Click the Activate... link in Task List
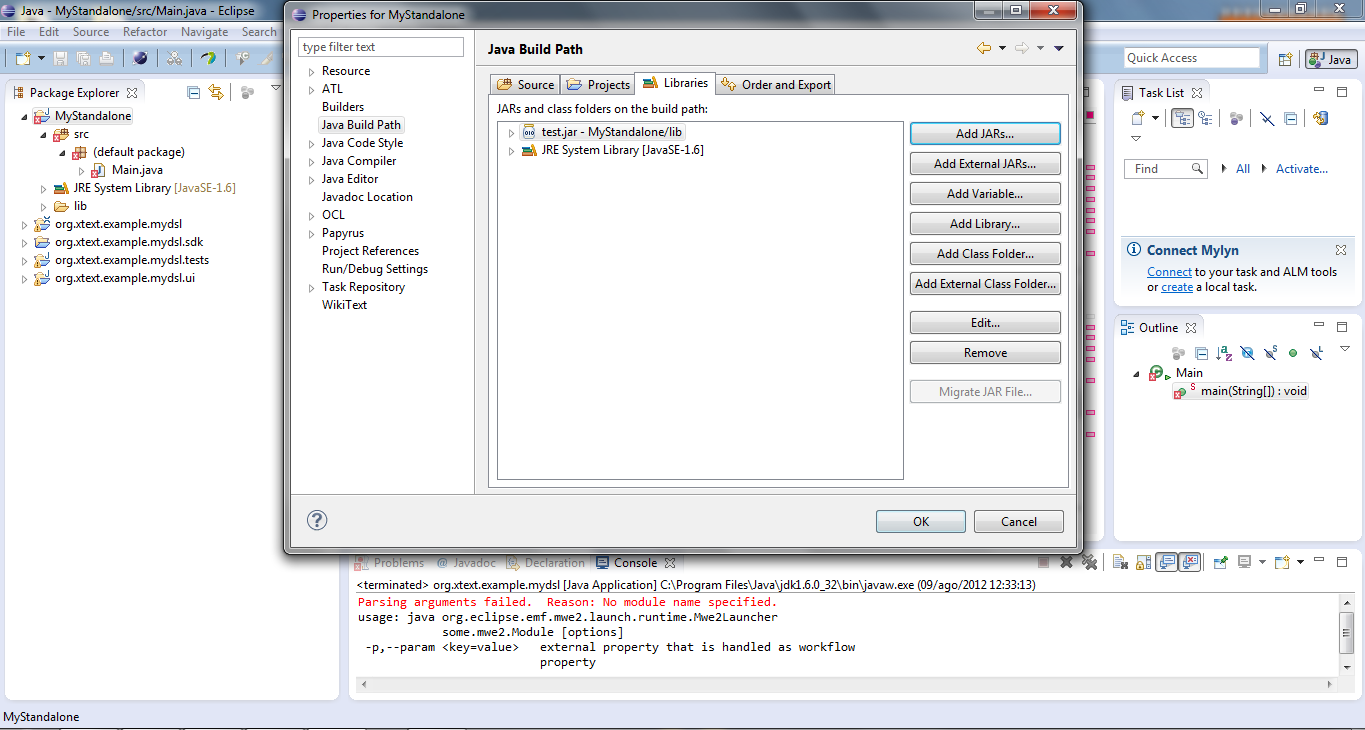The height and width of the screenshot is (730, 1365). [x=1302, y=169]
